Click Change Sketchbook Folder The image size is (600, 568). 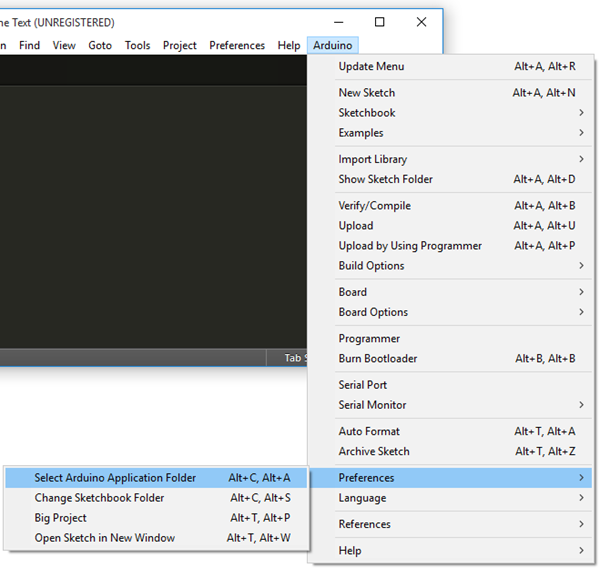100,498
